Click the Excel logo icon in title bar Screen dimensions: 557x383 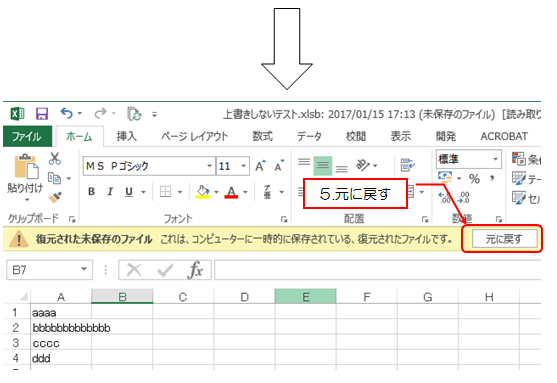pos(17,114)
